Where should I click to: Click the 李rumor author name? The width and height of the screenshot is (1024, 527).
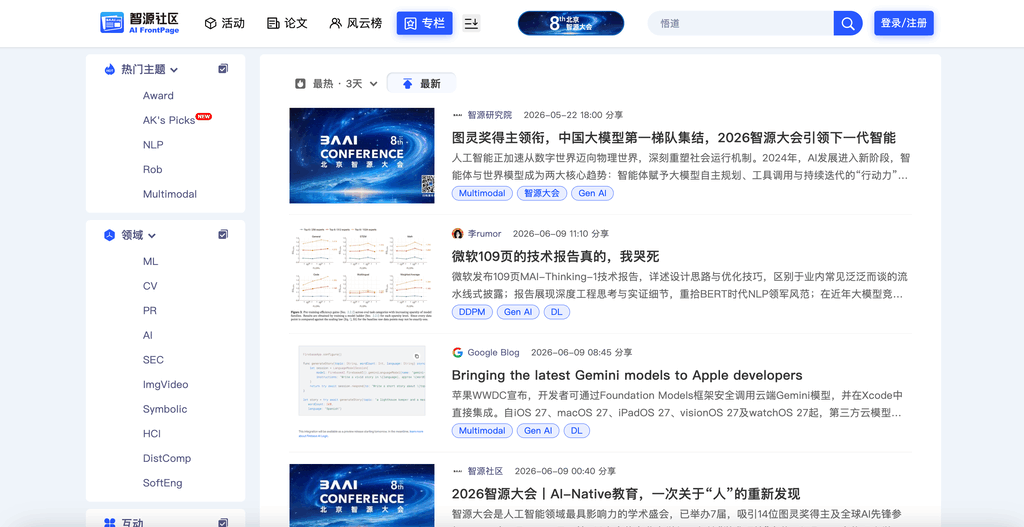[x=485, y=234]
